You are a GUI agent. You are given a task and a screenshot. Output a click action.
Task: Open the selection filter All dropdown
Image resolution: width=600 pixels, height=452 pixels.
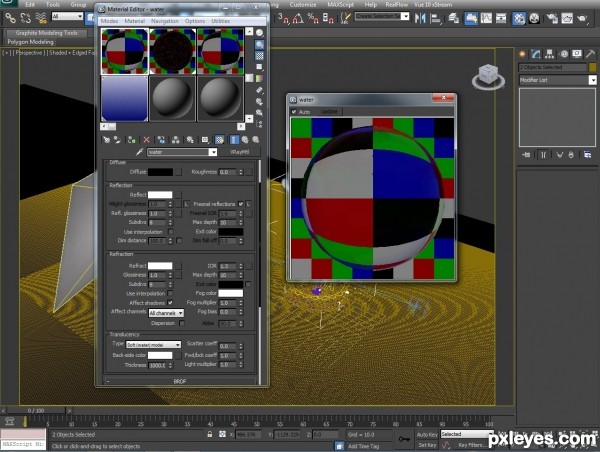pyautogui.click(x=67, y=16)
